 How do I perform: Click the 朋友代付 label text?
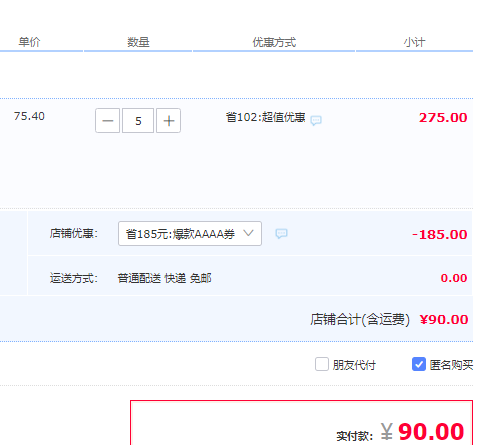354,365
